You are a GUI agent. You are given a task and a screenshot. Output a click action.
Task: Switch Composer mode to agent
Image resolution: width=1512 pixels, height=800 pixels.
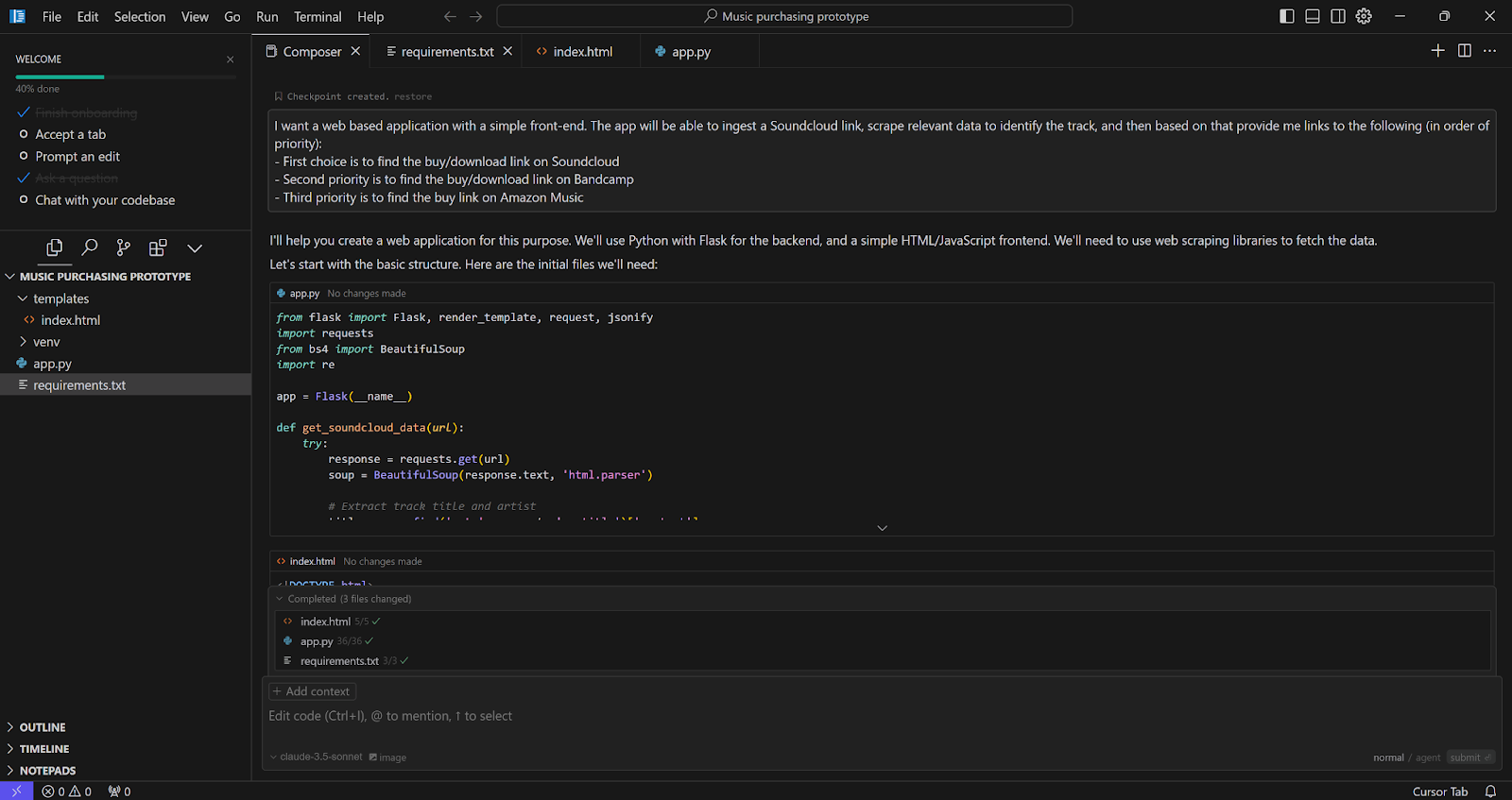[x=1428, y=757]
